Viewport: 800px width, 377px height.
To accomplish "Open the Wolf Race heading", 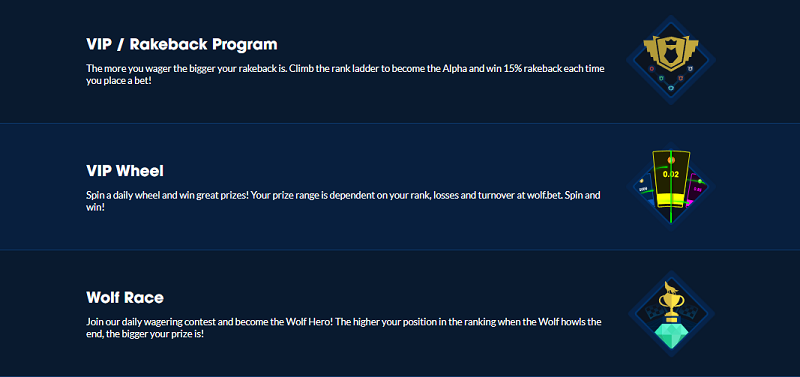I will (125, 297).
